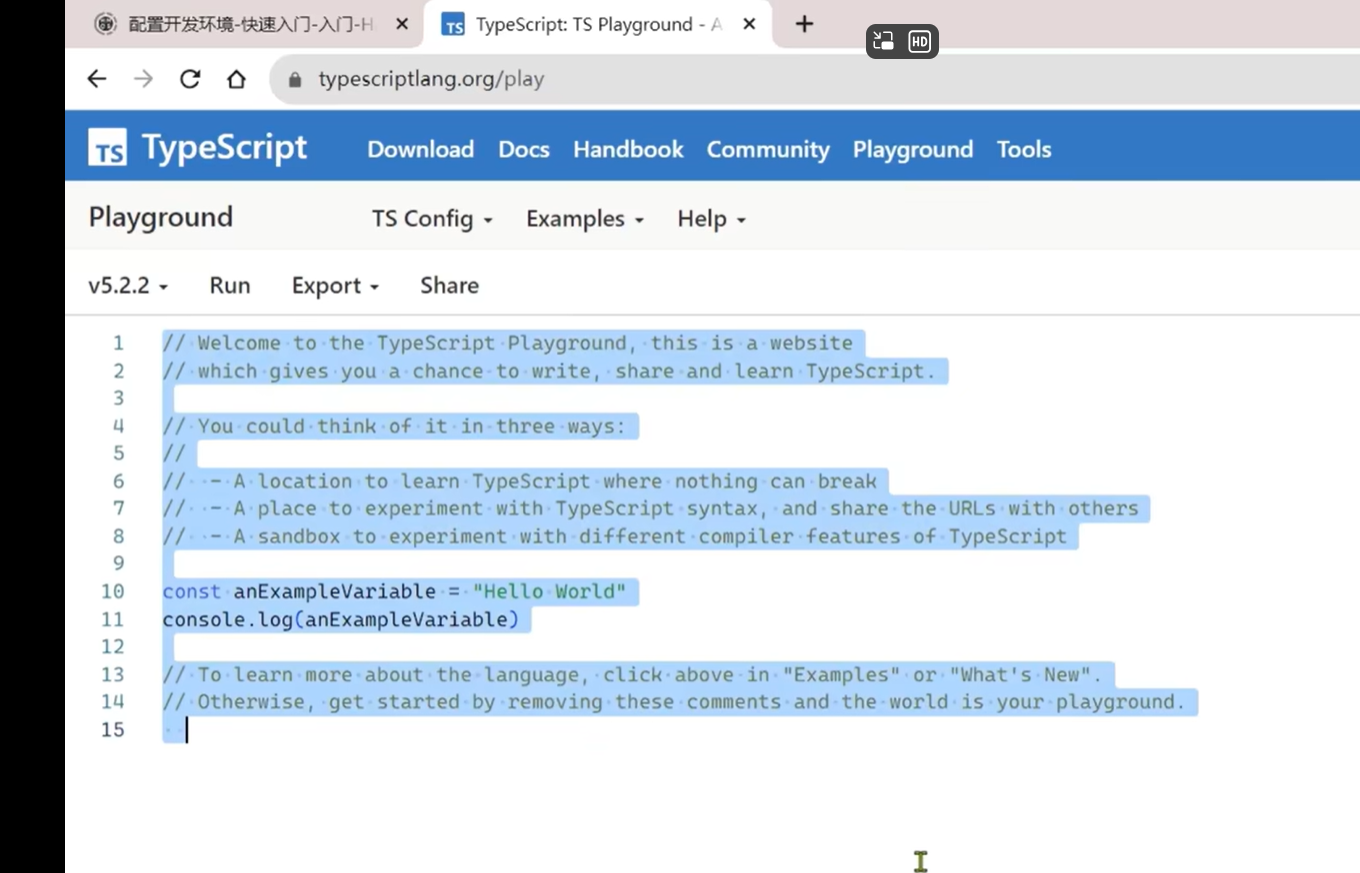This screenshot has height=873, width=1360.
Task: Click the browser back arrow icon
Action: [97, 79]
